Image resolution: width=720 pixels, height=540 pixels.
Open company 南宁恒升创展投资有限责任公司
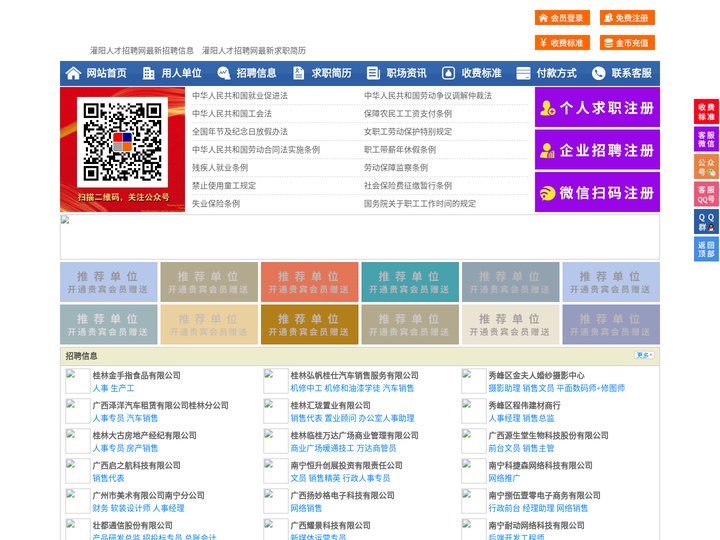coord(347,465)
